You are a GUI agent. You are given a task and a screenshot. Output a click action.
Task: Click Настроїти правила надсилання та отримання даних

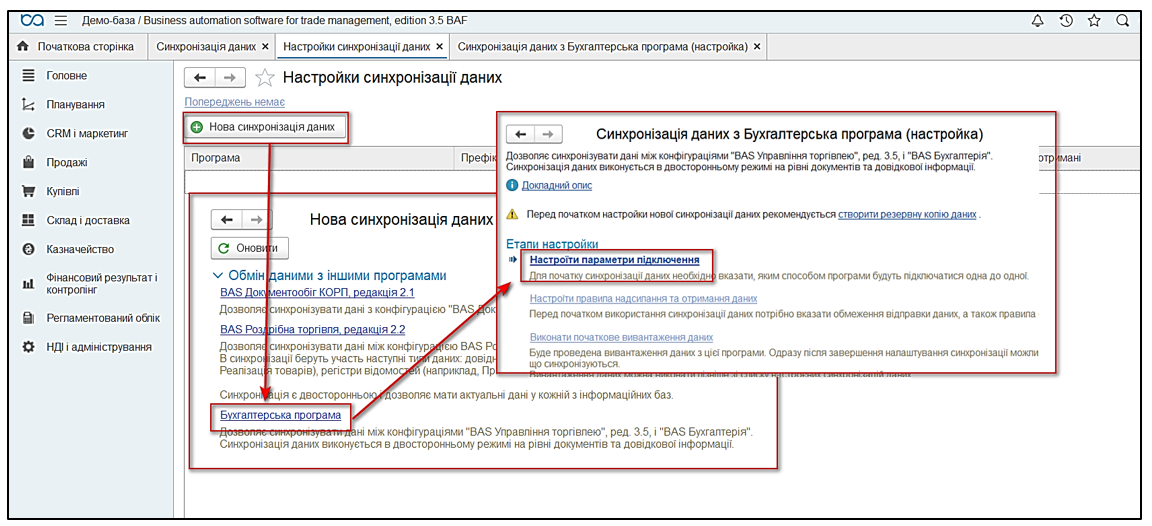coord(644,298)
